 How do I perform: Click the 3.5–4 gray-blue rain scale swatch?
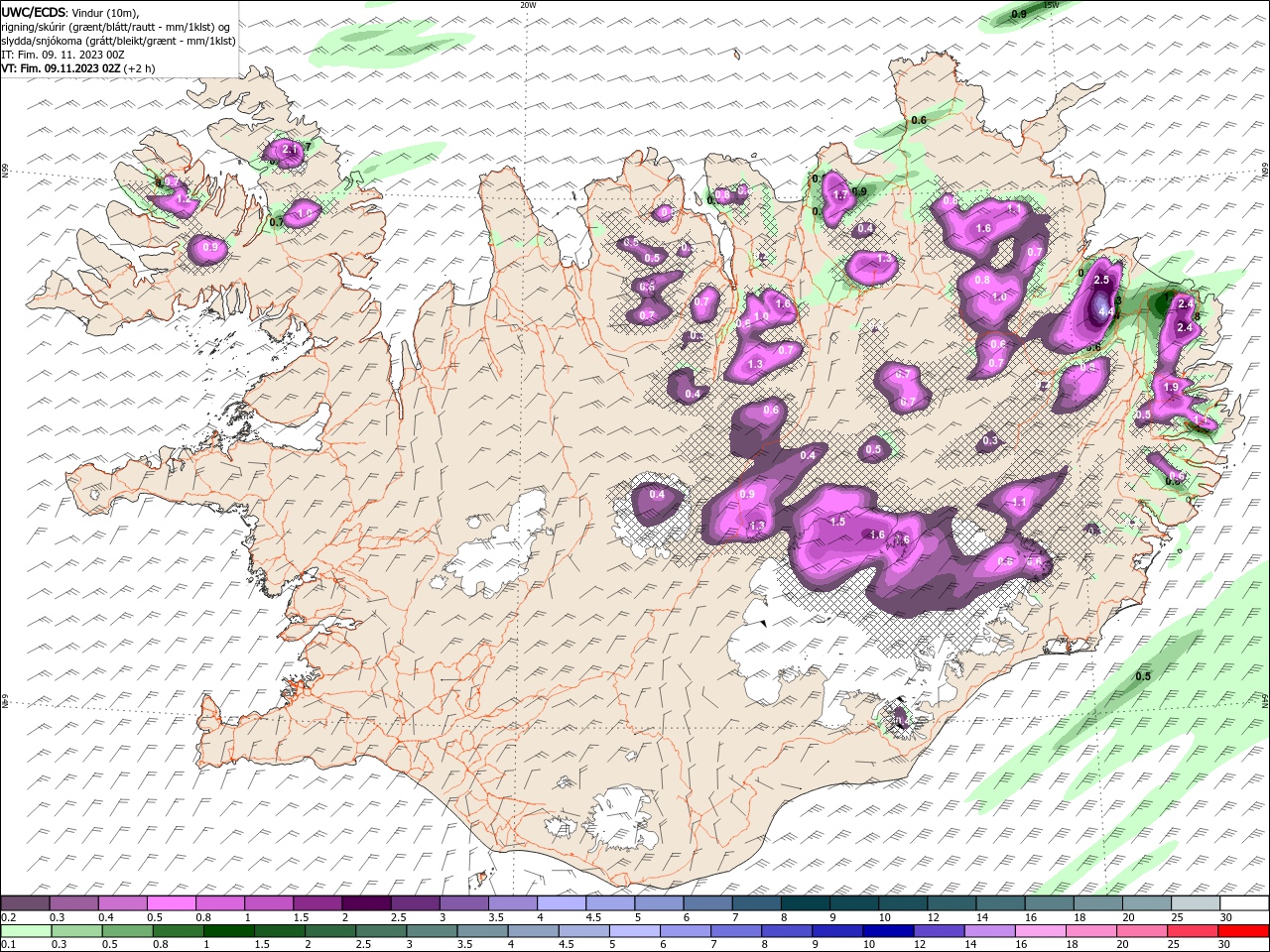tap(484, 931)
